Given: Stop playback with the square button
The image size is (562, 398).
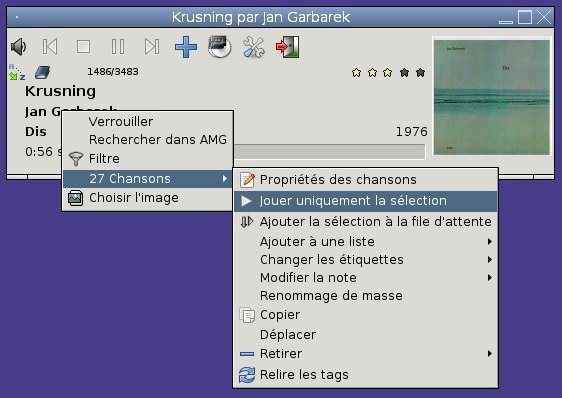Looking at the screenshot, I should (x=84, y=47).
